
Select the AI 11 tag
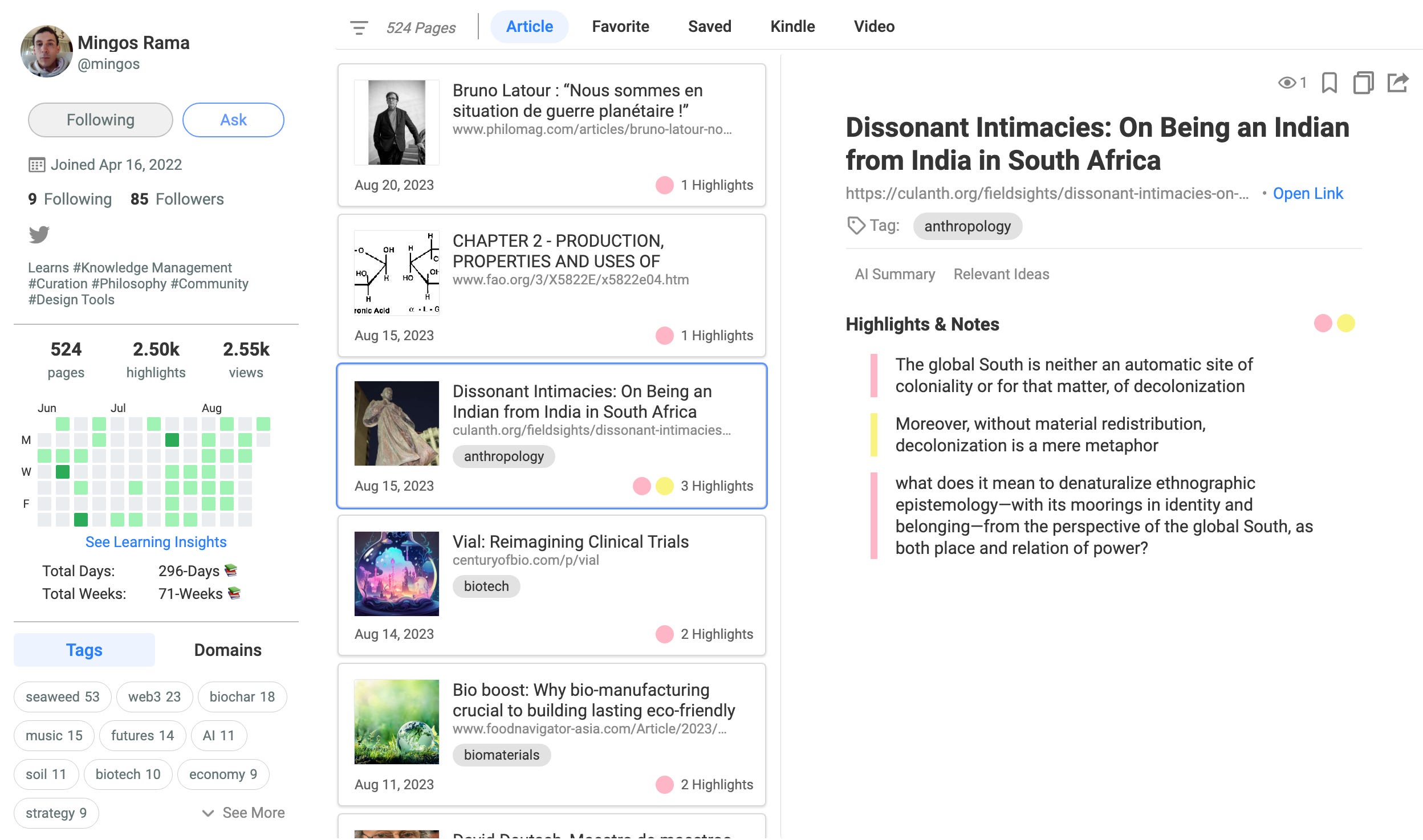219,735
